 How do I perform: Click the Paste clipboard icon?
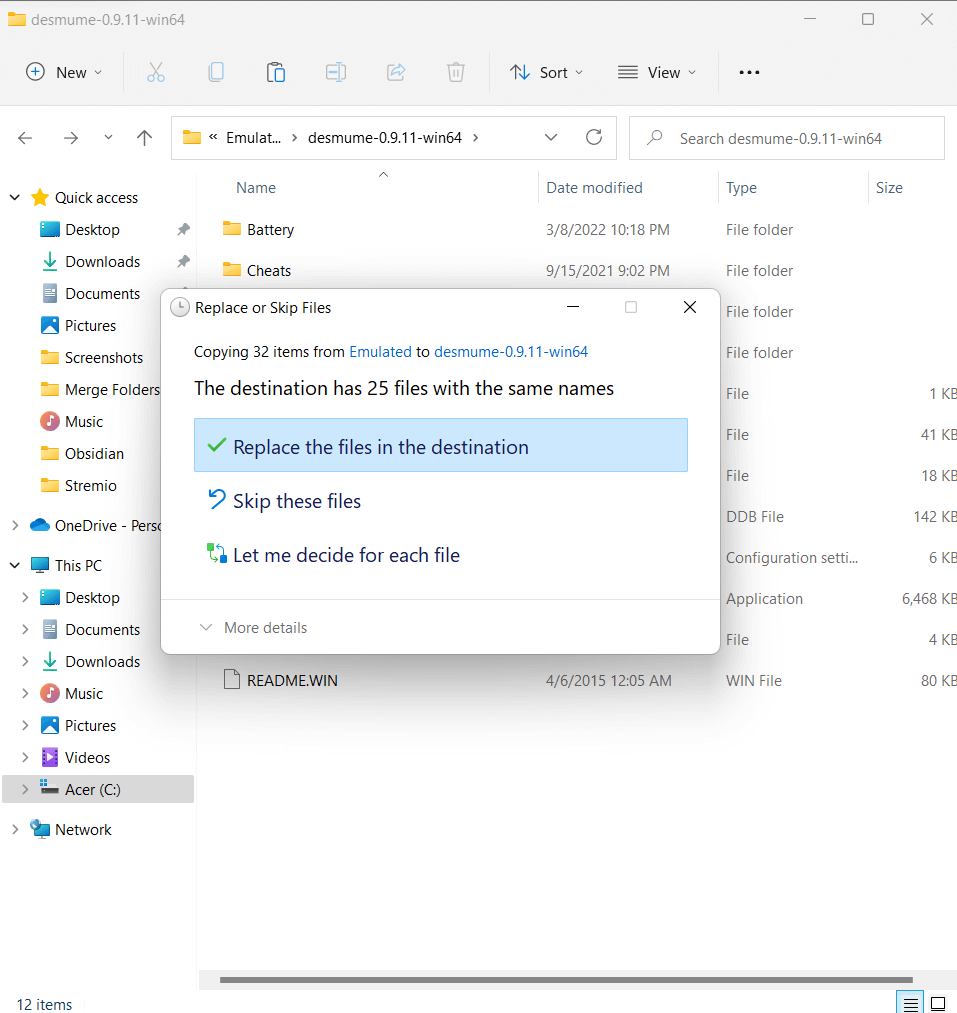point(276,72)
